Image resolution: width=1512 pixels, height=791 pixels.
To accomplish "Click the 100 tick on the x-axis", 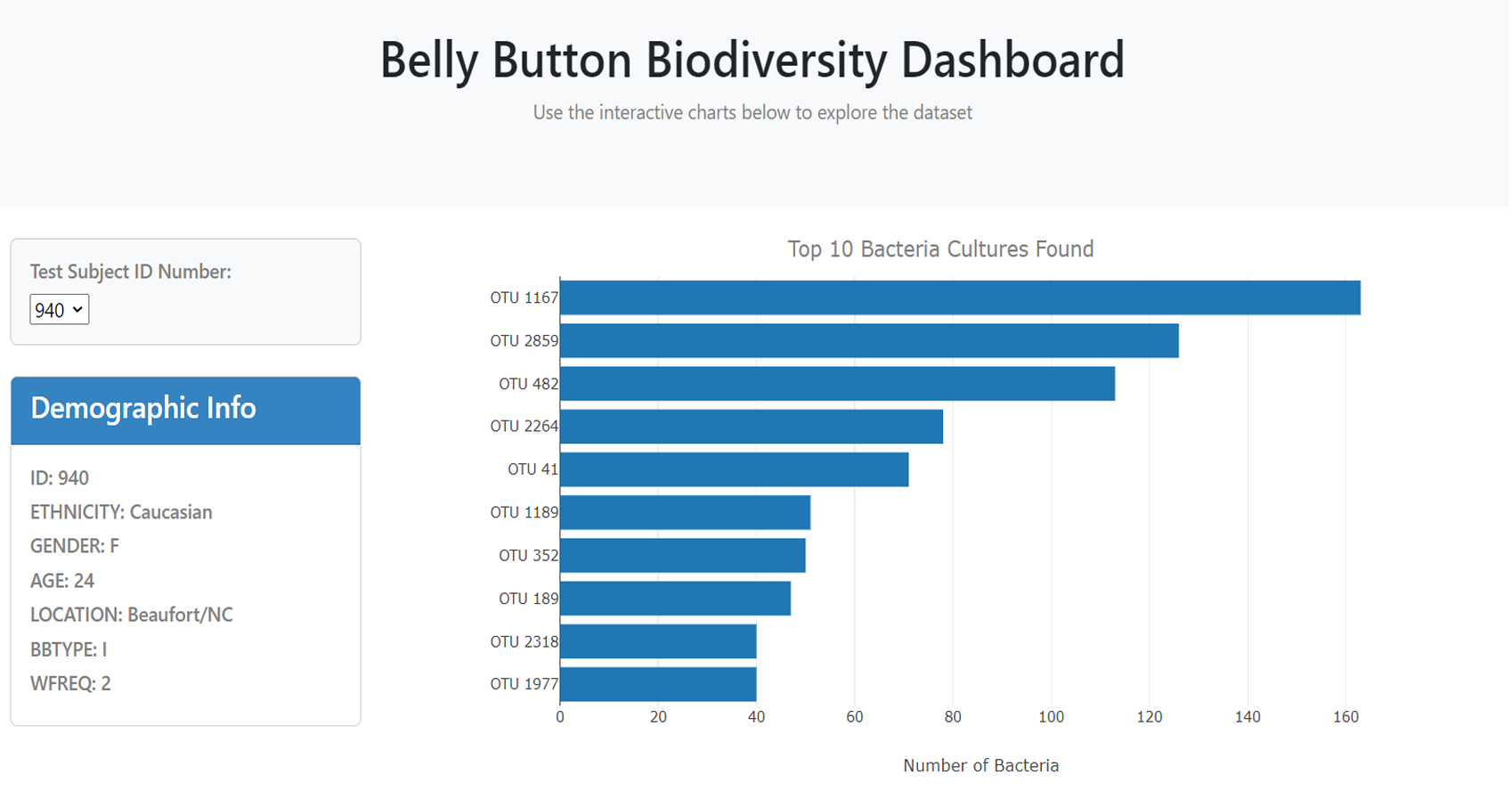I will 1051,717.
